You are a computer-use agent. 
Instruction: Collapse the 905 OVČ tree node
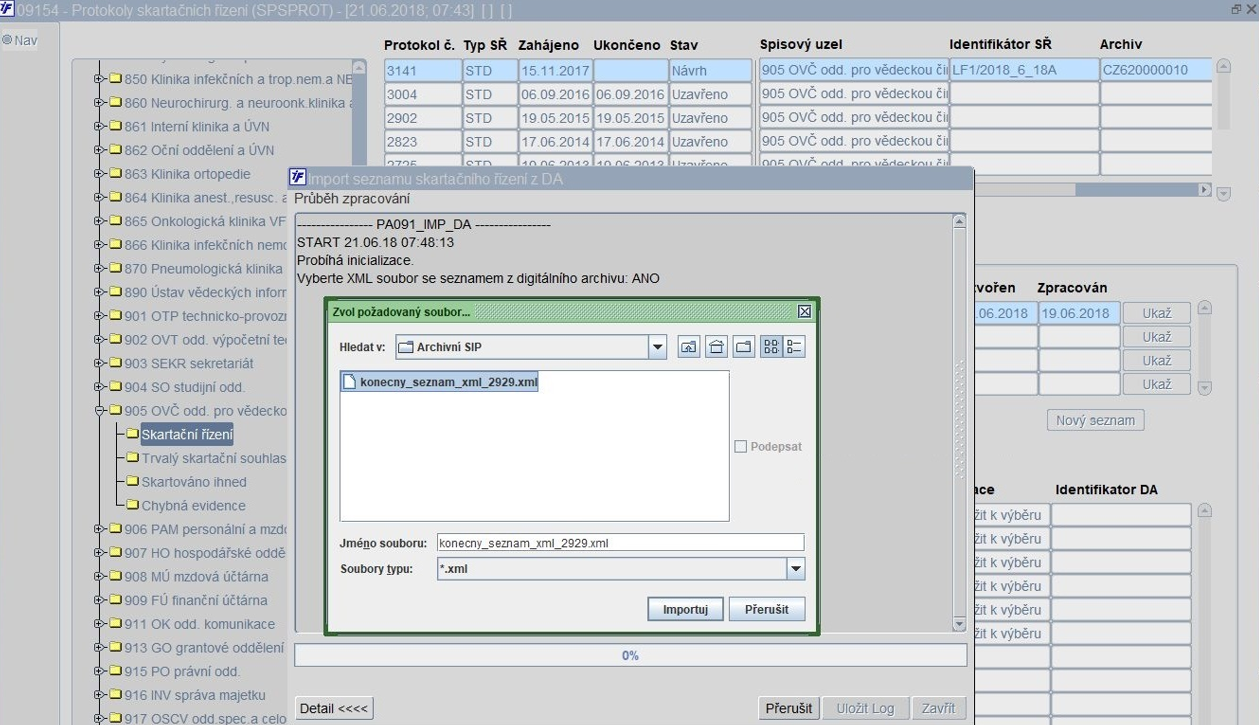tap(99, 411)
